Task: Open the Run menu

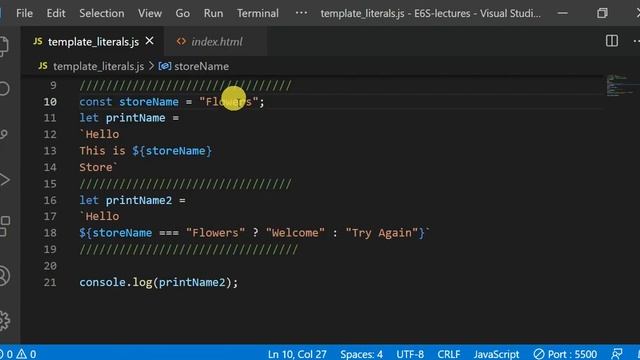Action: [x=213, y=13]
